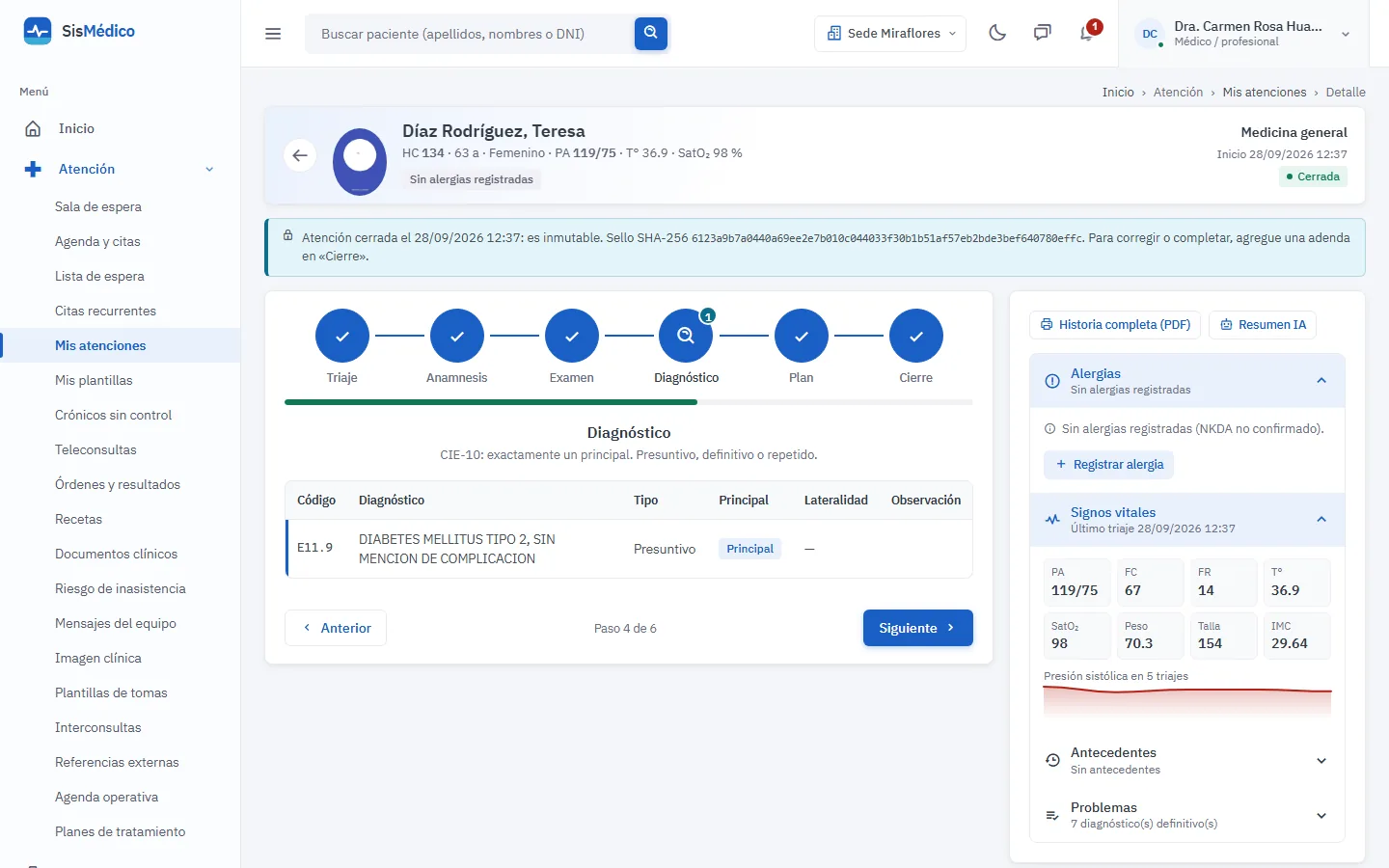
Task: Jump to the Anamnesis step circle
Action: pyautogui.click(x=457, y=336)
